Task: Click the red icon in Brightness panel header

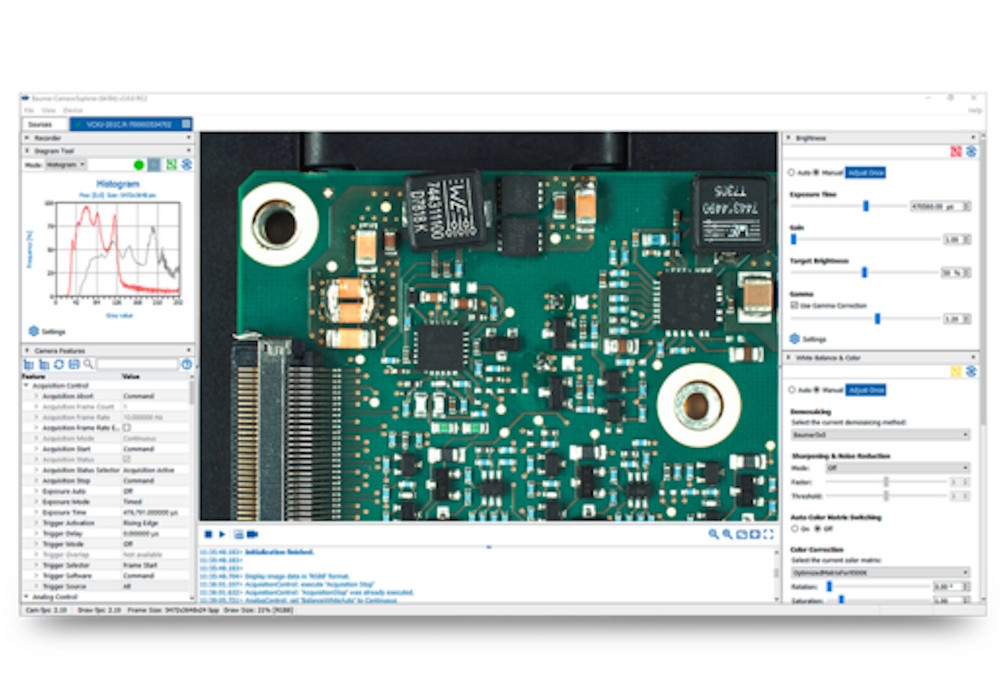Action: [x=956, y=152]
